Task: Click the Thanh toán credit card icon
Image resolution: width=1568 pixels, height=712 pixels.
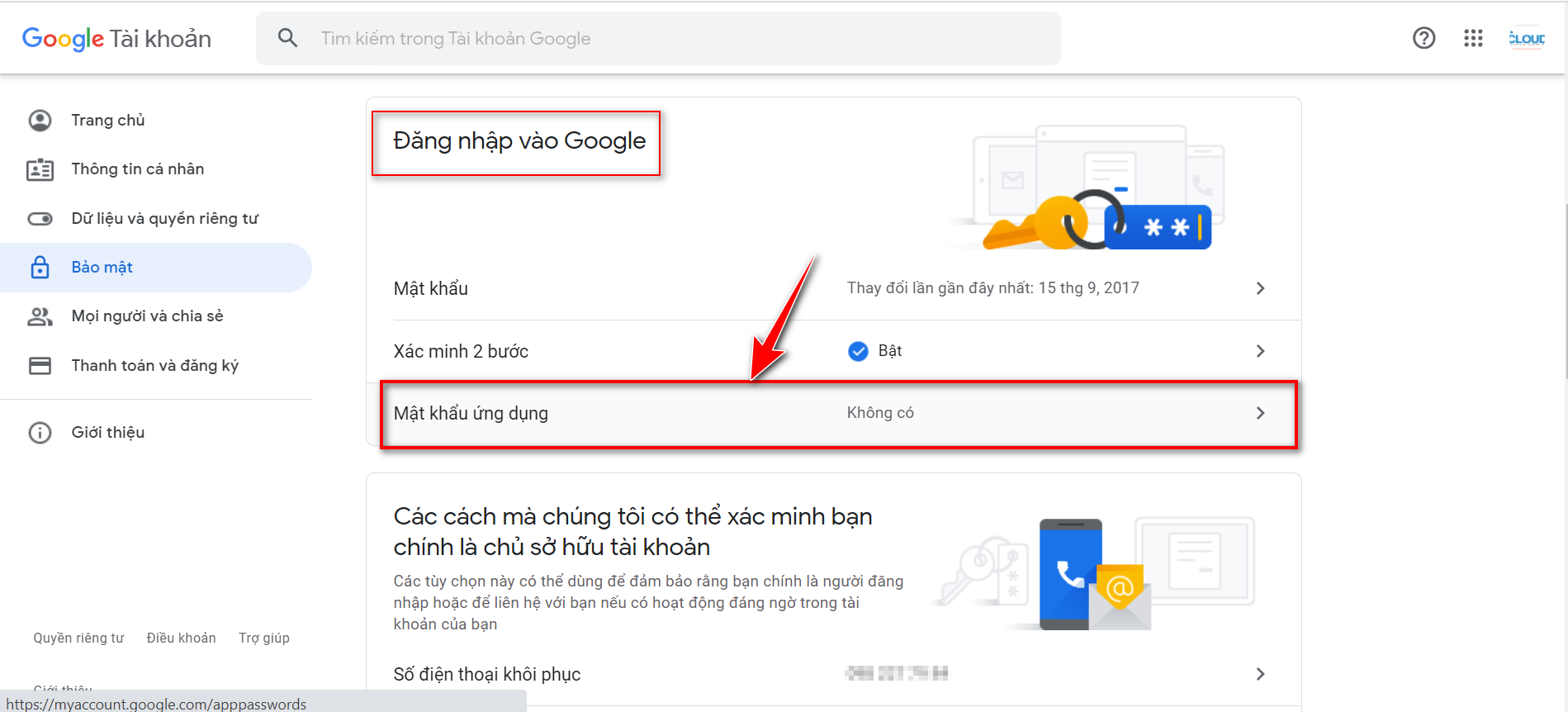Action: pyautogui.click(x=40, y=366)
